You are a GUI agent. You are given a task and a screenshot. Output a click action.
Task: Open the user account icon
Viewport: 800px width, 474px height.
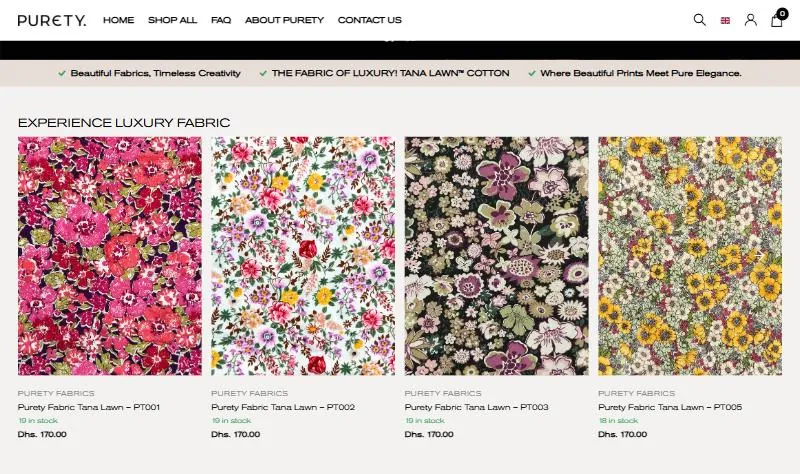[x=751, y=20]
